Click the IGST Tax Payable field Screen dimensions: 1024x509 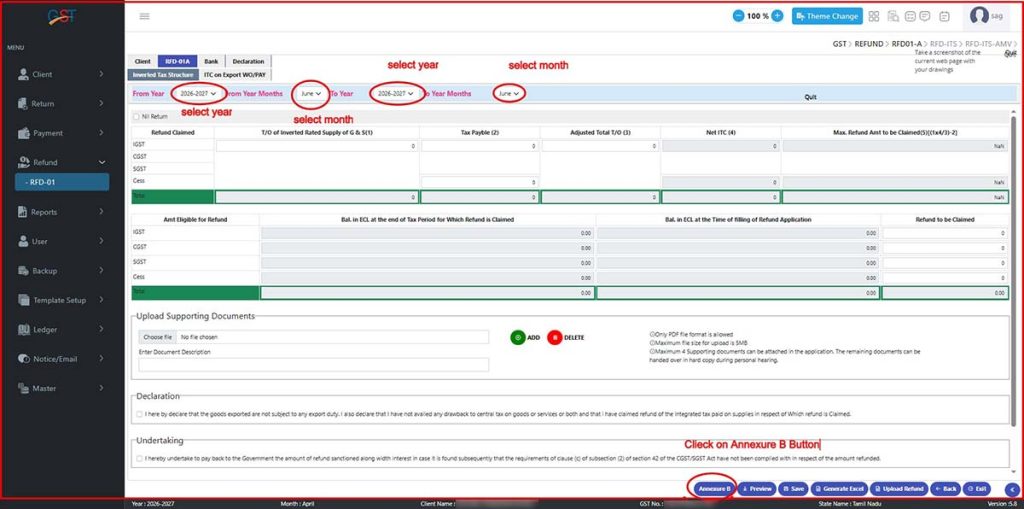coord(479,146)
